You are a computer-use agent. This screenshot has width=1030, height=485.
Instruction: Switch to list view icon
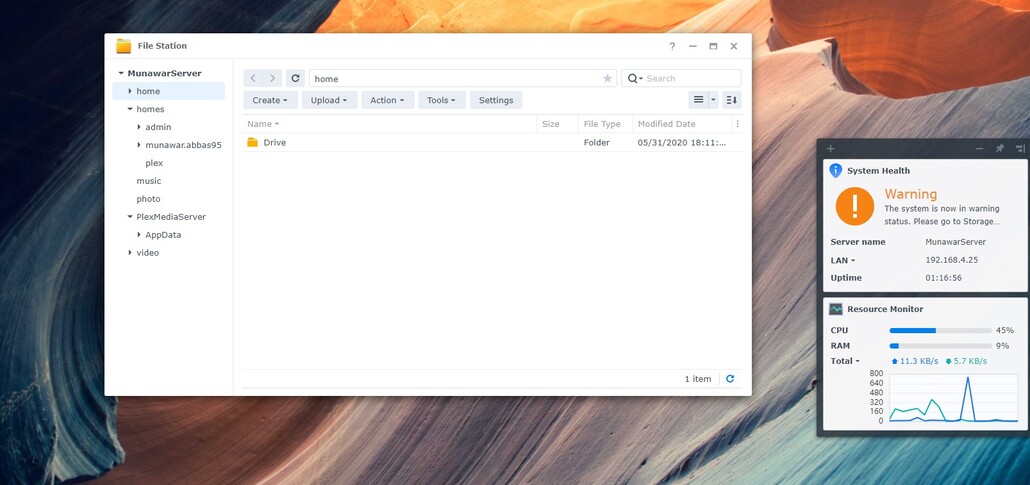[698, 100]
